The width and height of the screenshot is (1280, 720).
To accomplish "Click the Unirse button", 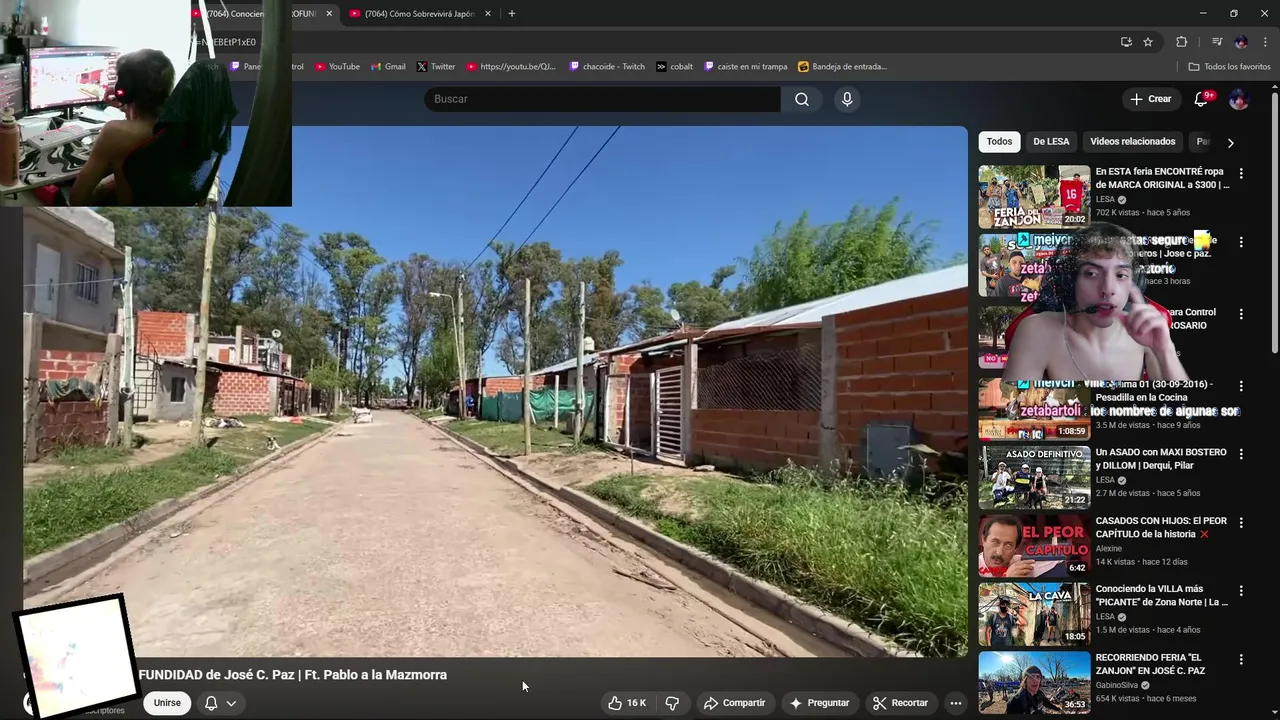I will tap(167, 703).
